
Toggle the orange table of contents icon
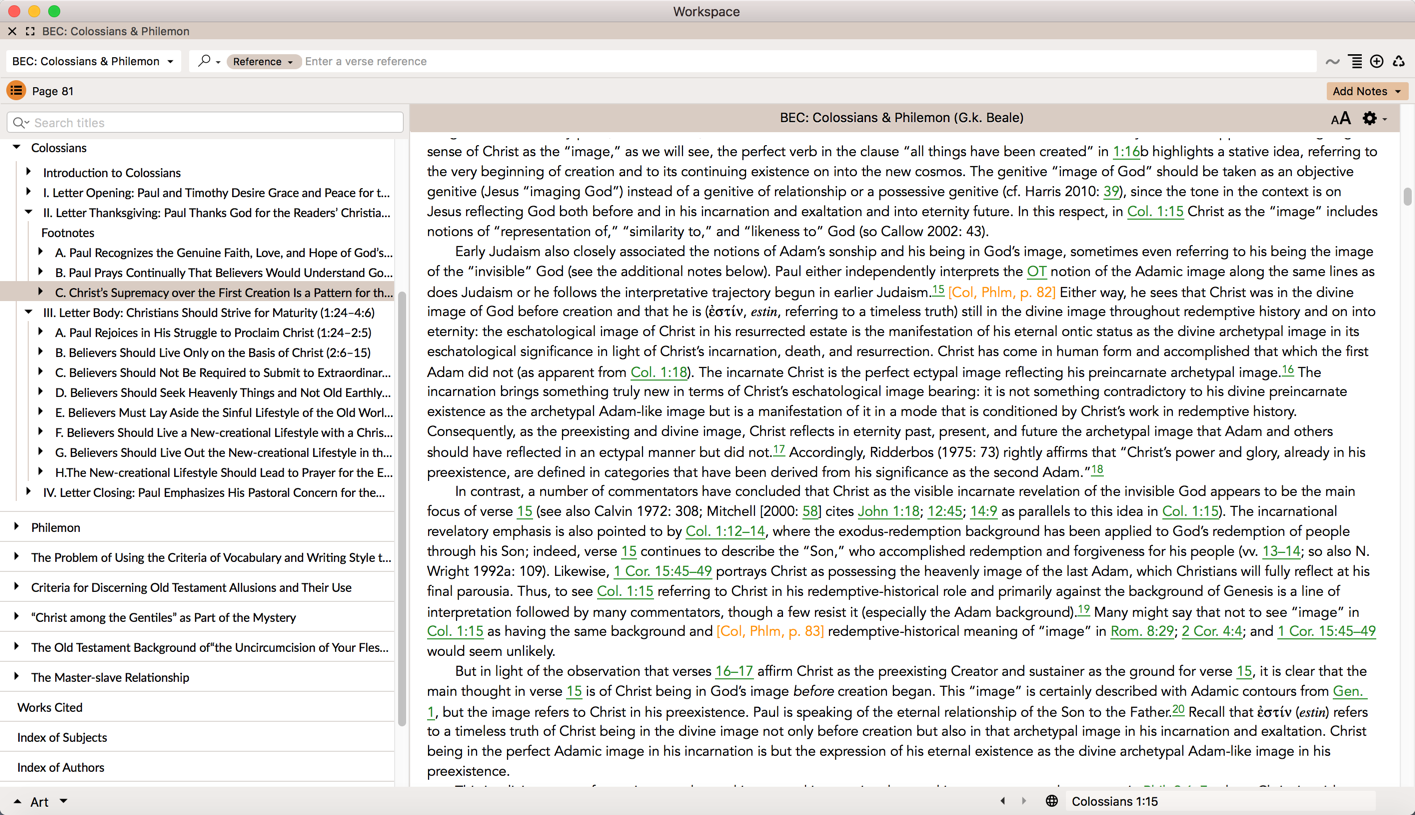(x=16, y=91)
